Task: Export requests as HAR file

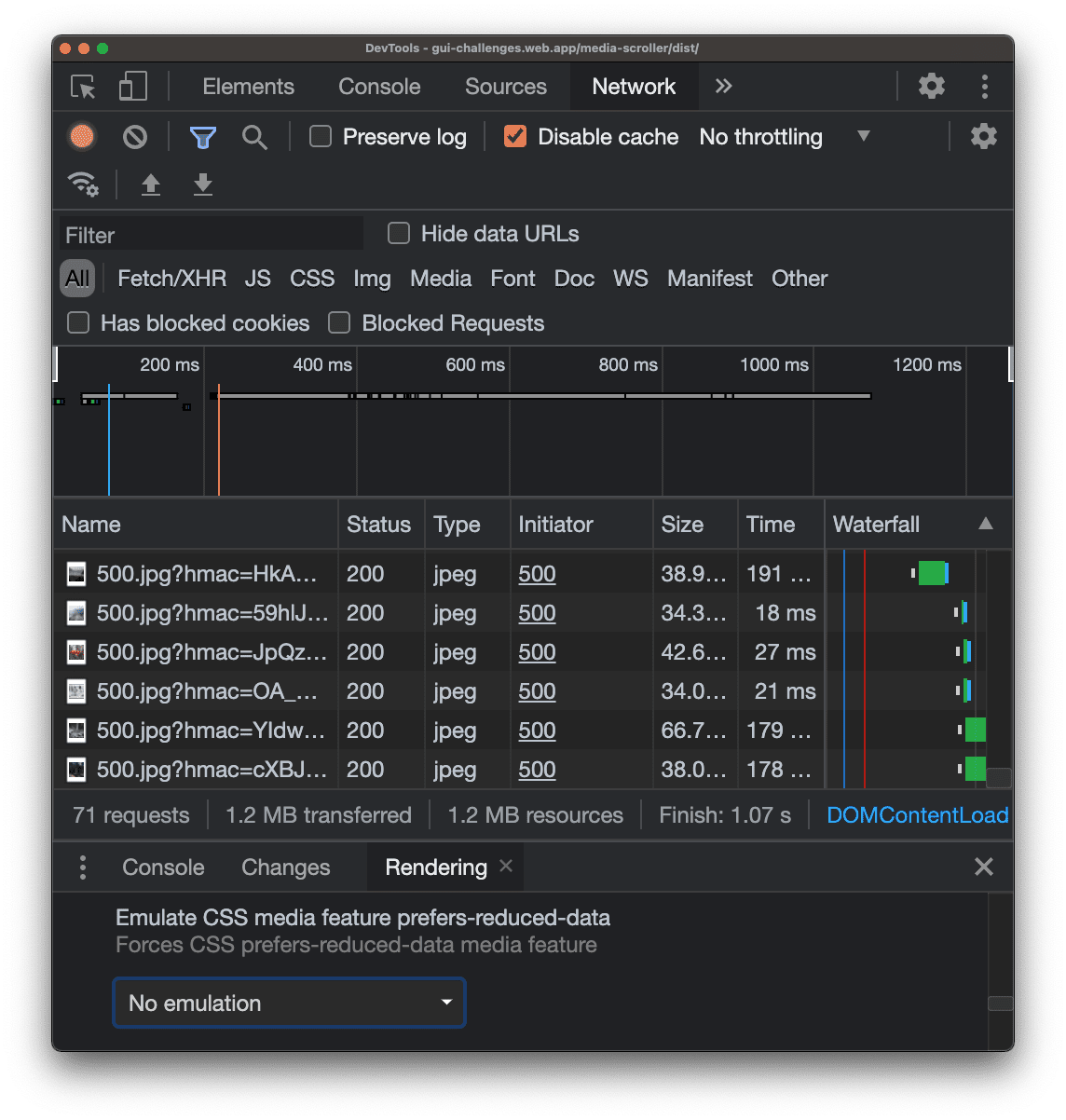Action: click(202, 184)
